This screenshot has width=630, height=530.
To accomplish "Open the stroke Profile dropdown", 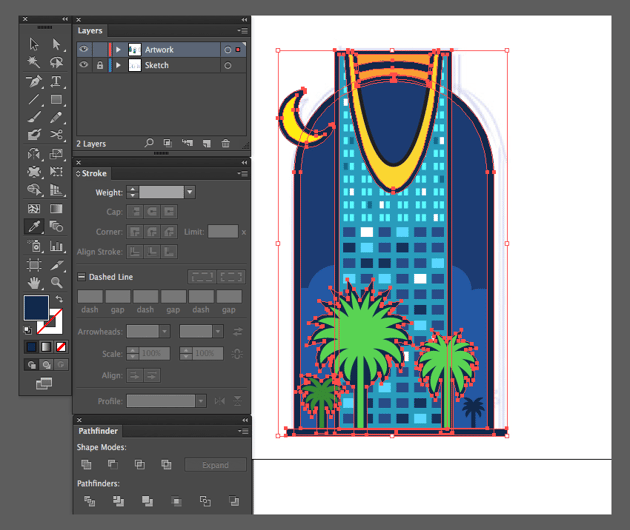I will coord(201,401).
